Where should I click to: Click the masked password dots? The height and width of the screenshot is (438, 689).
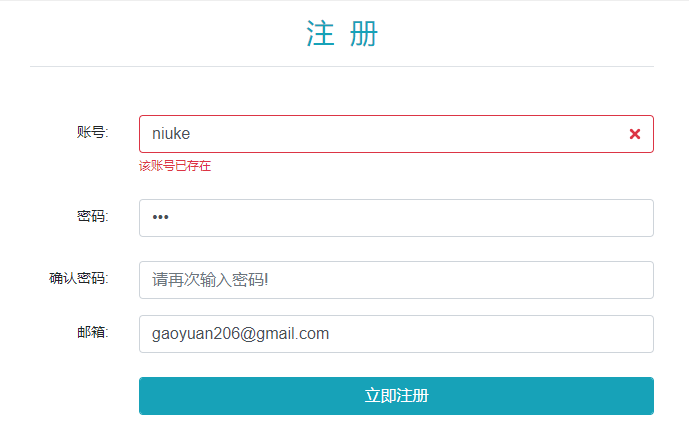160,217
